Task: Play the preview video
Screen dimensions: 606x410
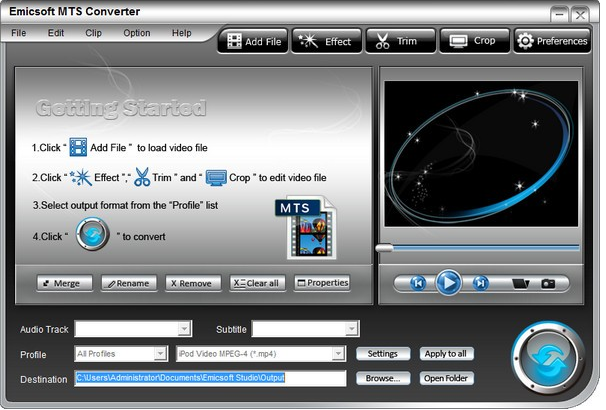Action: tap(448, 283)
